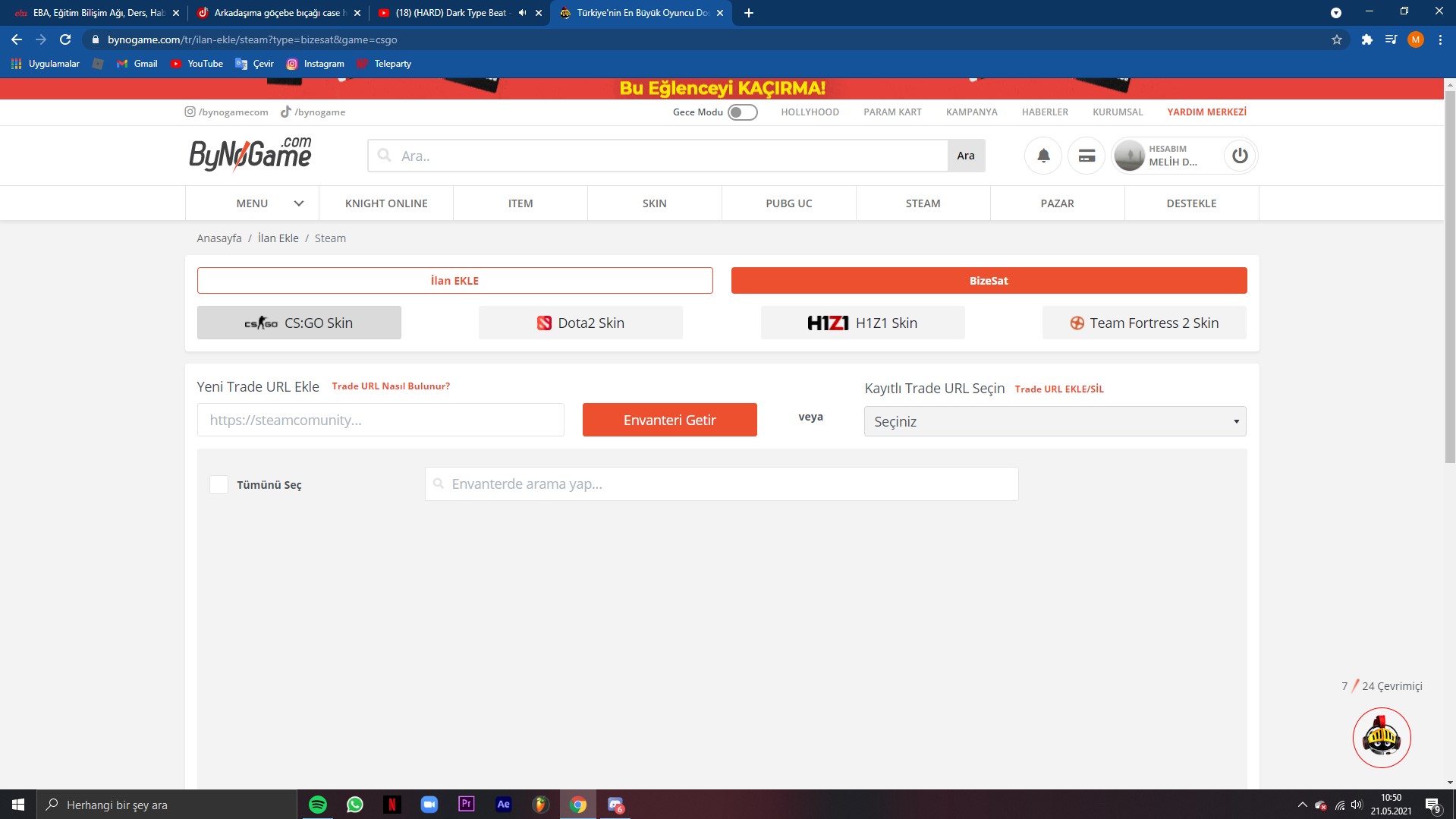Open the Uygulamalar apps shortcut
Image resolution: width=1456 pixels, height=819 pixels.
pyautogui.click(x=46, y=64)
